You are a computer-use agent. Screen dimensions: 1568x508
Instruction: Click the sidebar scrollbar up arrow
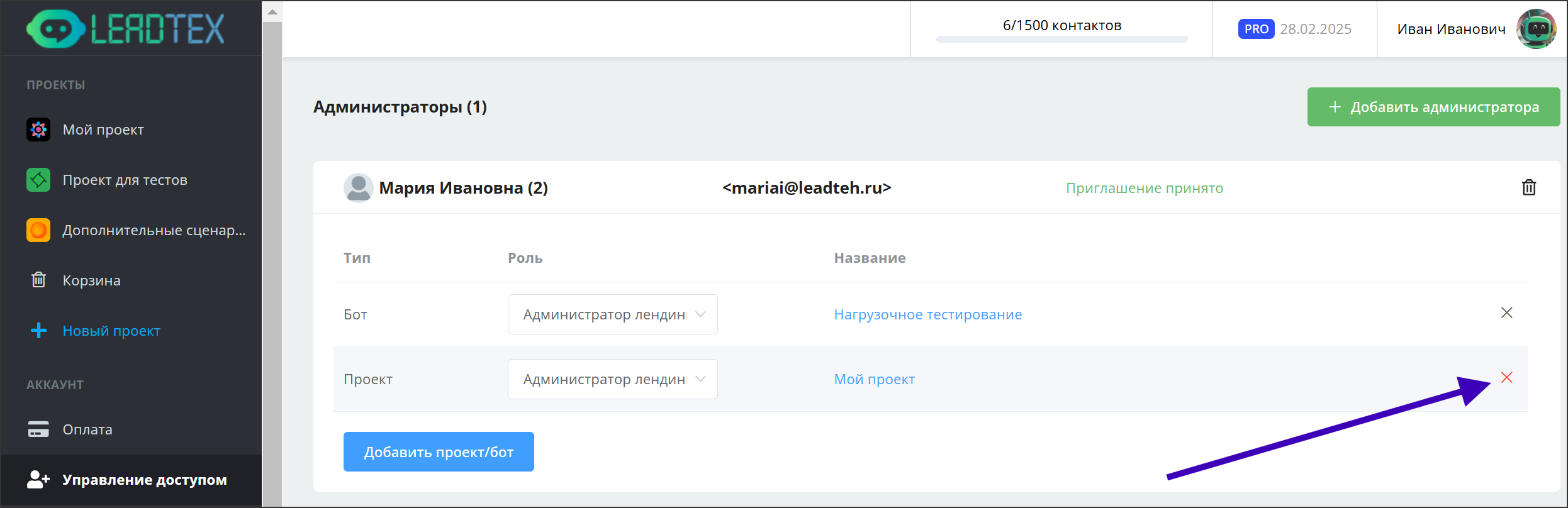pos(272,12)
